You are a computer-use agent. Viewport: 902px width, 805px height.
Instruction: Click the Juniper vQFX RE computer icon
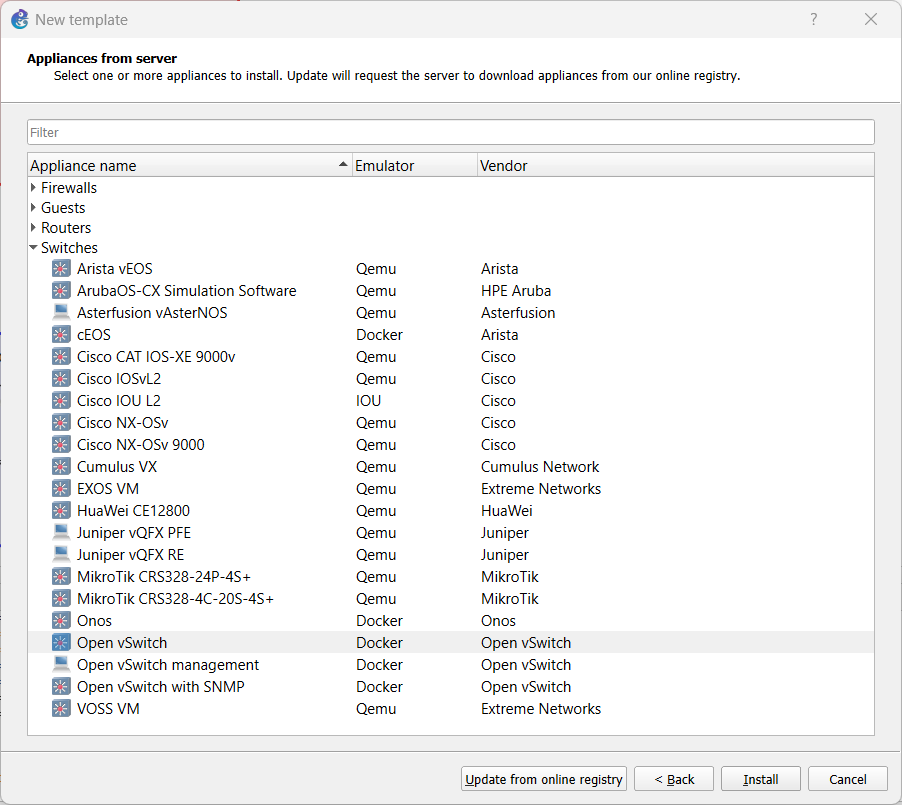pyautogui.click(x=61, y=555)
